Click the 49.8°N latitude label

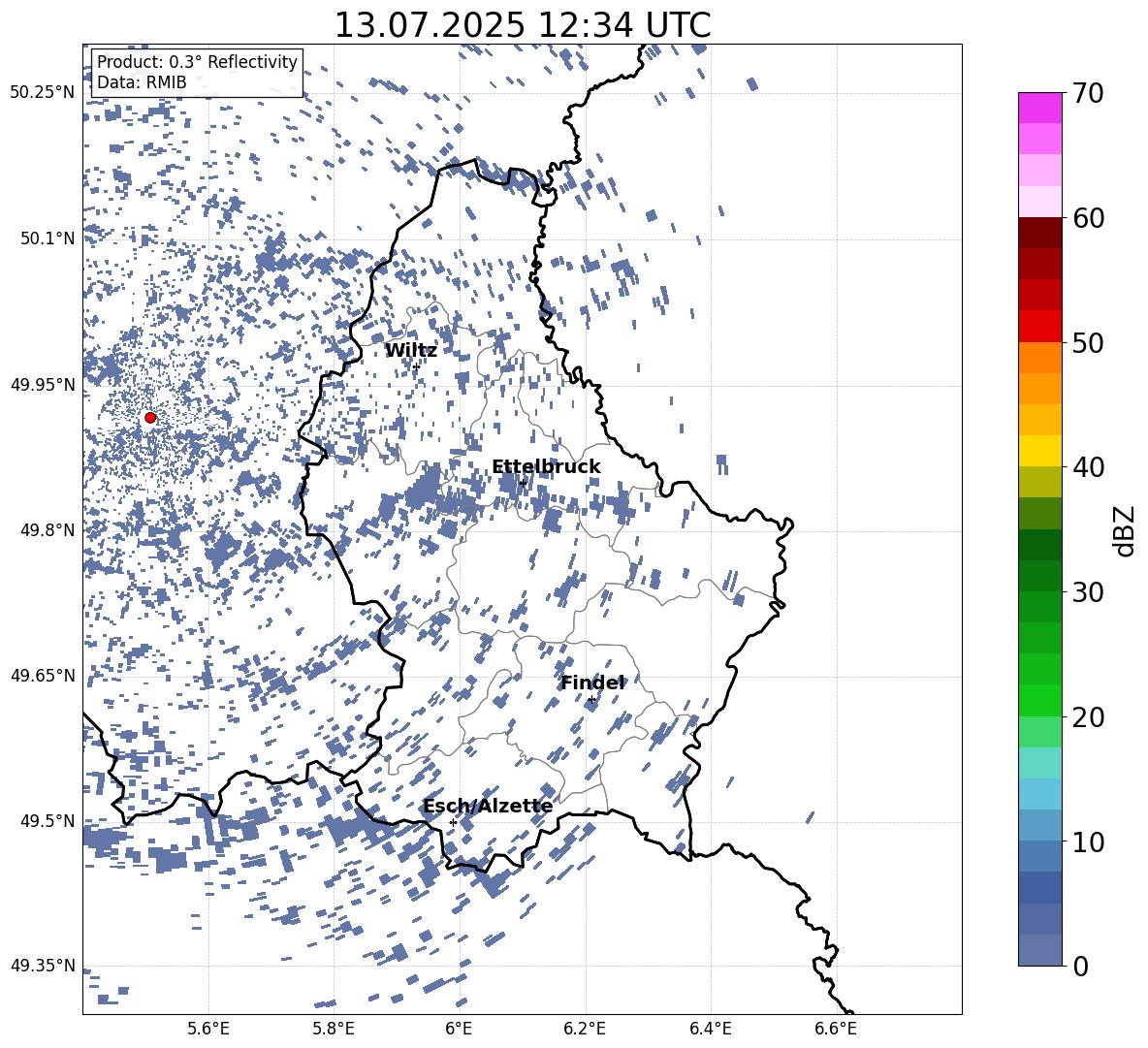[x=48, y=530]
